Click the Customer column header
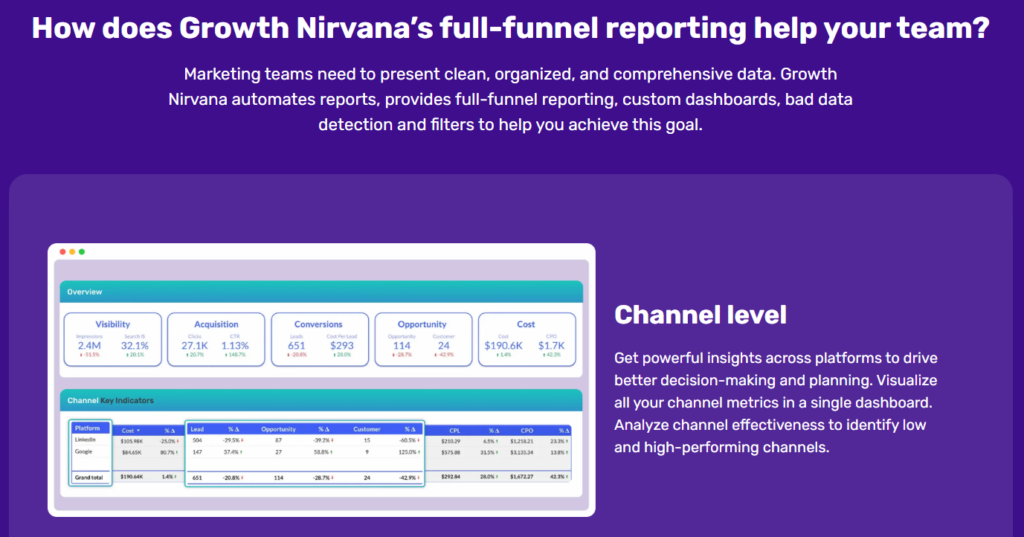The width and height of the screenshot is (1024, 537). tap(366, 429)
